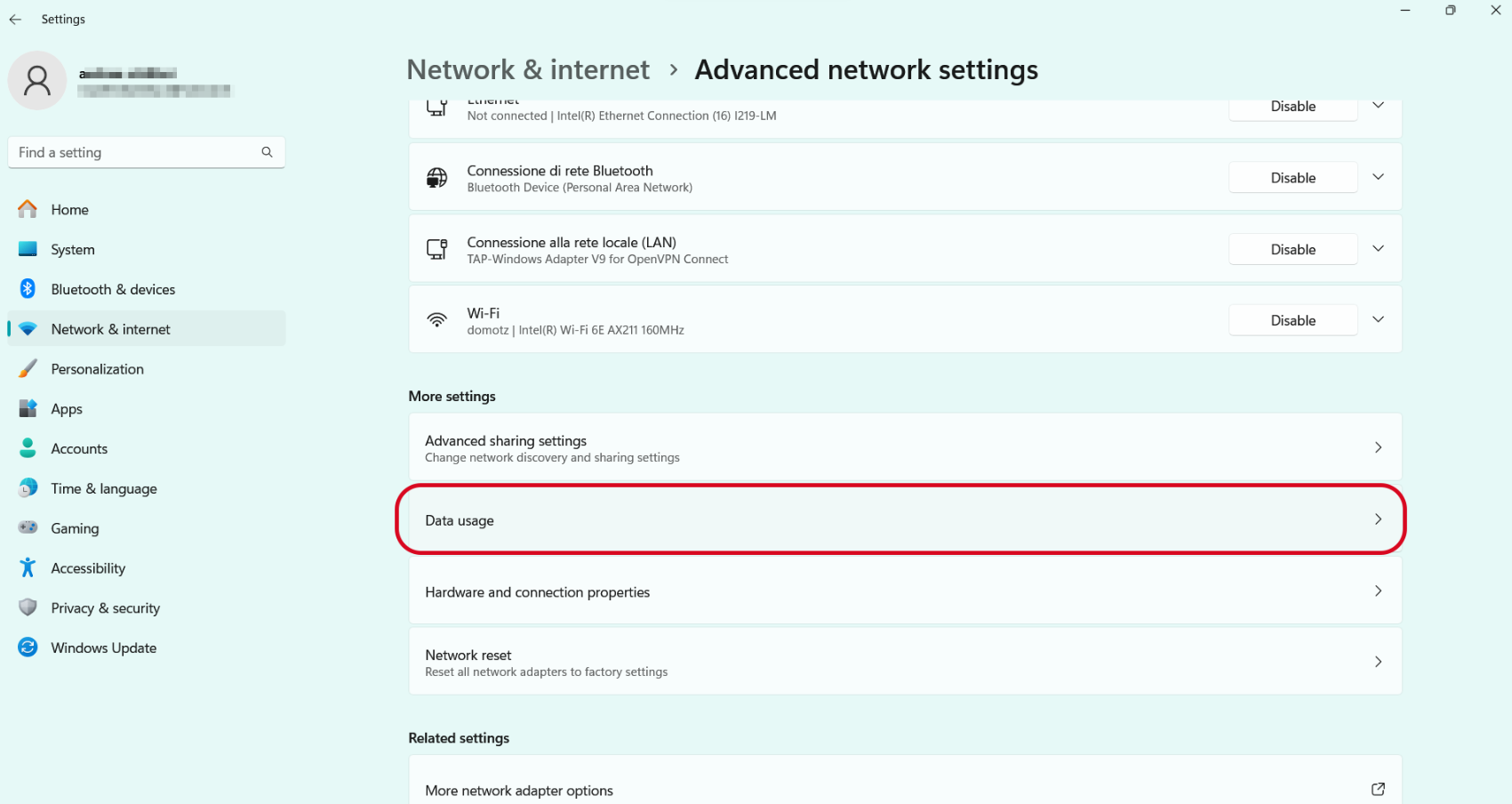Image resolution: width=1512 pixels, height=804 pixels.
Task: Click the user profile avatar icon
Action: point(37,81)
